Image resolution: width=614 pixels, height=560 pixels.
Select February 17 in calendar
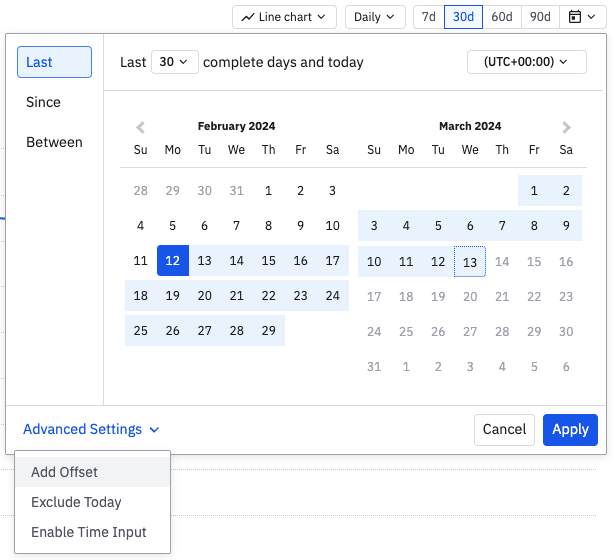coord(332,260)
